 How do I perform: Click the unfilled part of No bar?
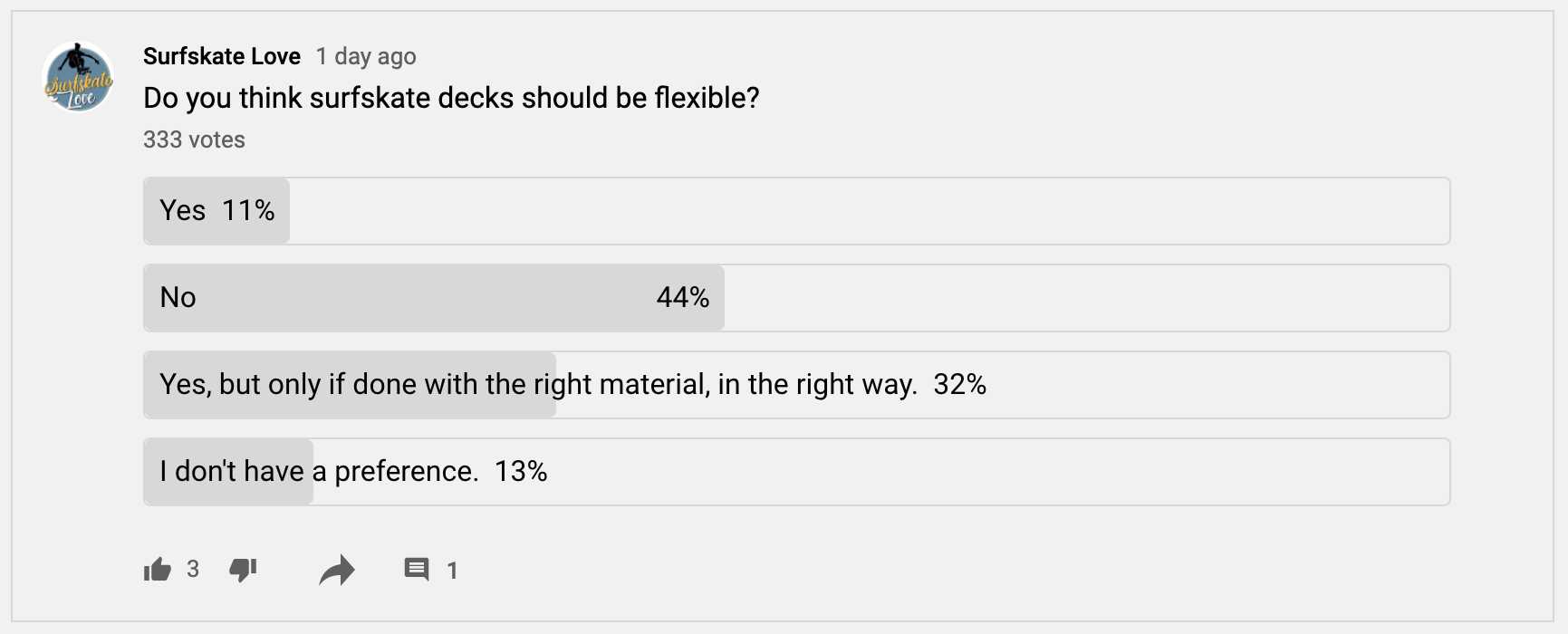(x=1087, y=297)
